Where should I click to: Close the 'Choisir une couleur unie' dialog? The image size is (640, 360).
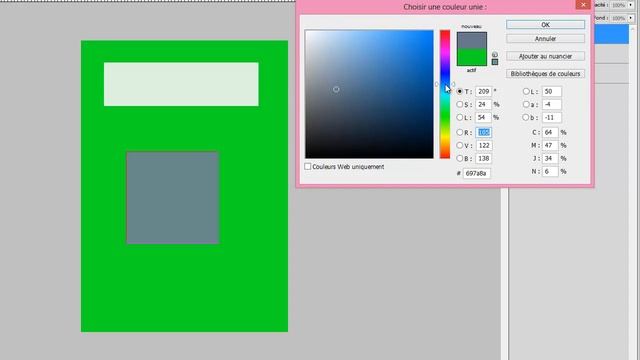[583, 4]
